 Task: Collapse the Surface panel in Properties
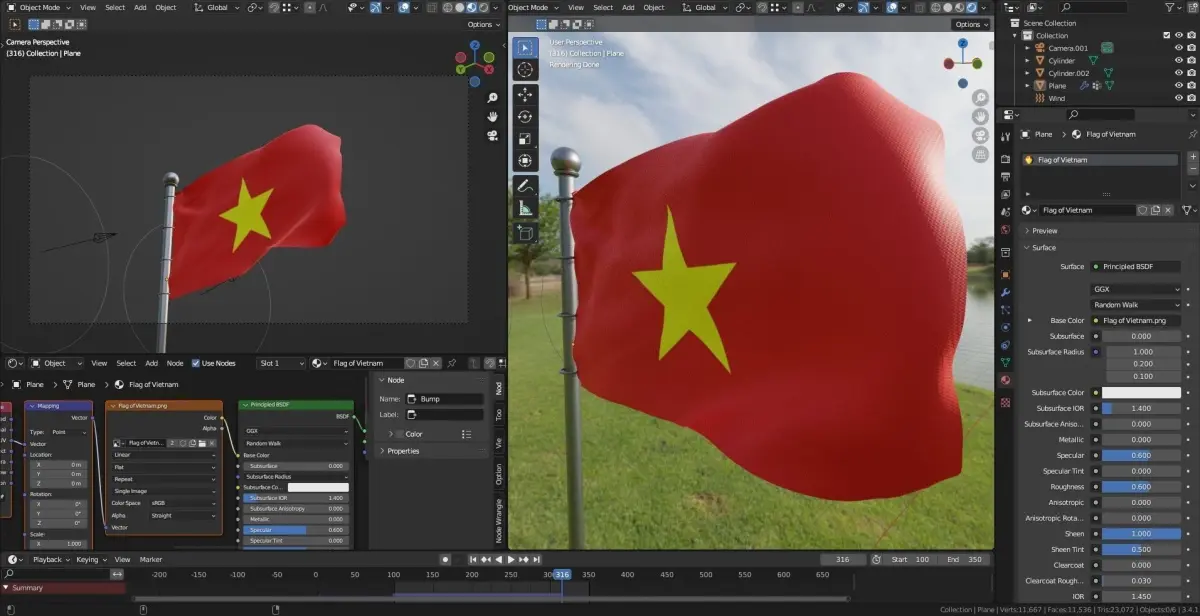pos(1043,247)
